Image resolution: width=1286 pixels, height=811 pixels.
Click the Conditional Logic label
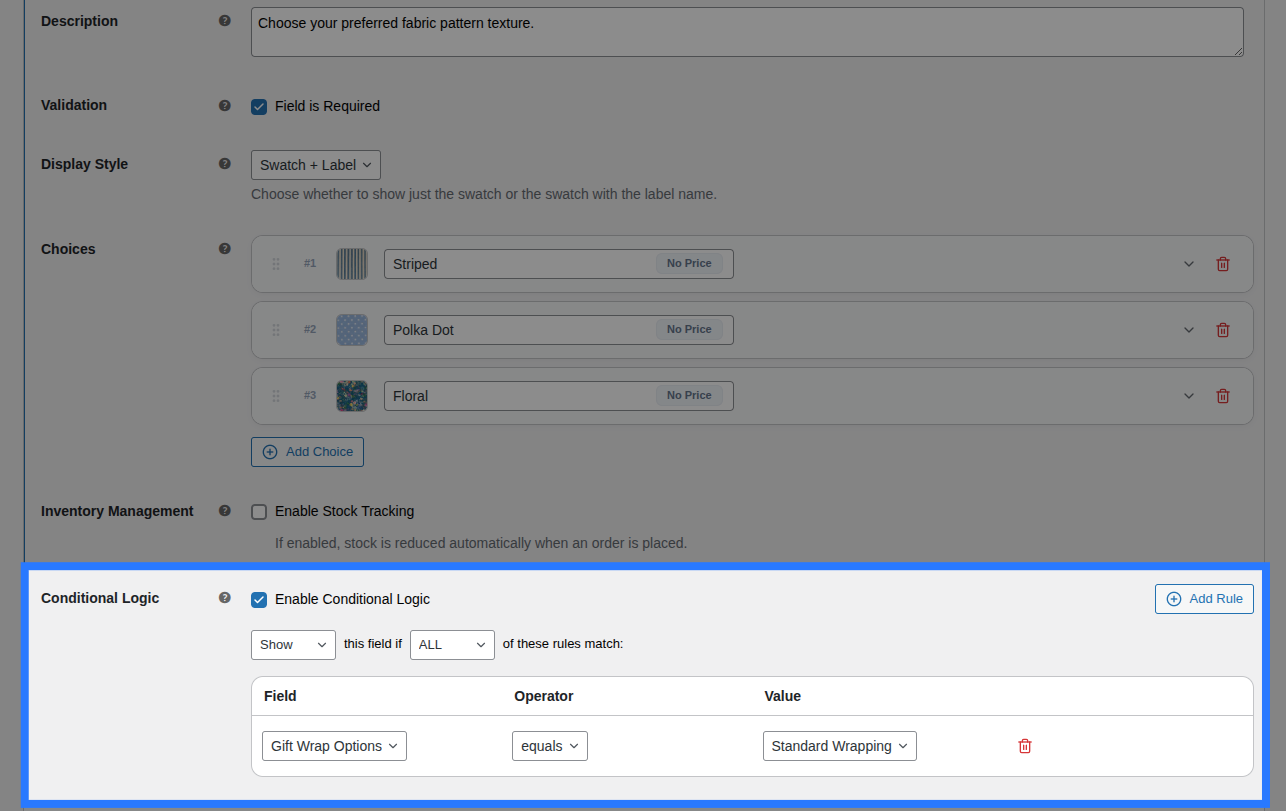pyautogui.click(x=100, y=598)
